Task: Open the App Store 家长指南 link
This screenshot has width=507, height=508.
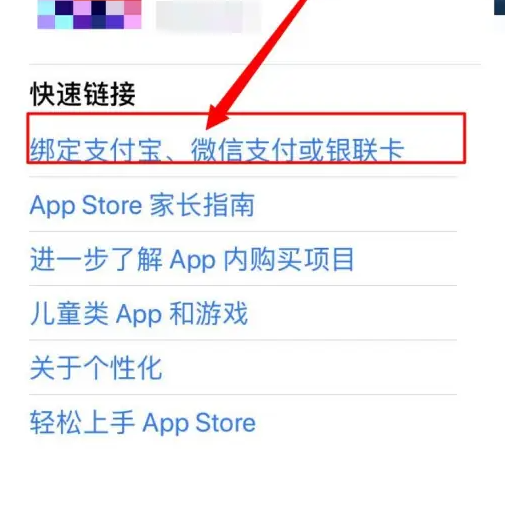Action: pos(142,205)
